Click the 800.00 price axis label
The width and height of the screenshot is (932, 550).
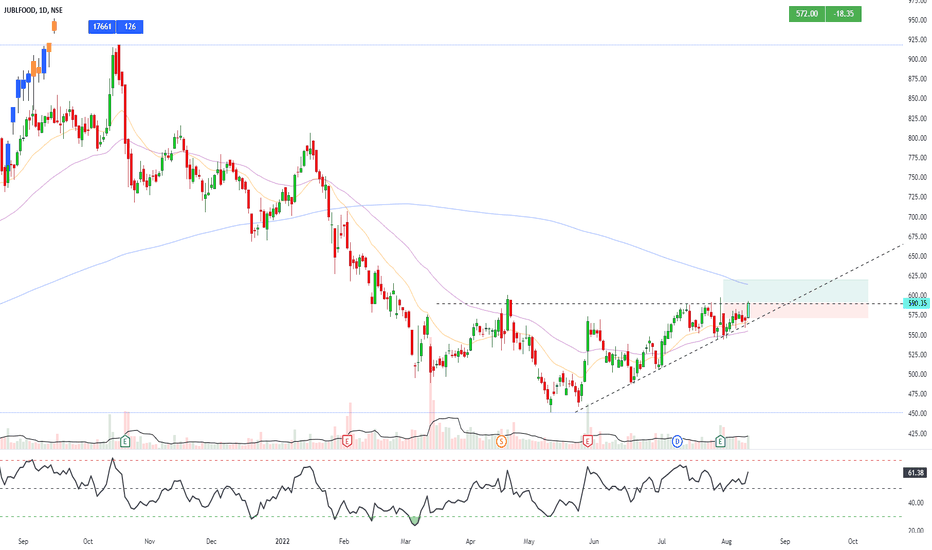coord(917,138)
